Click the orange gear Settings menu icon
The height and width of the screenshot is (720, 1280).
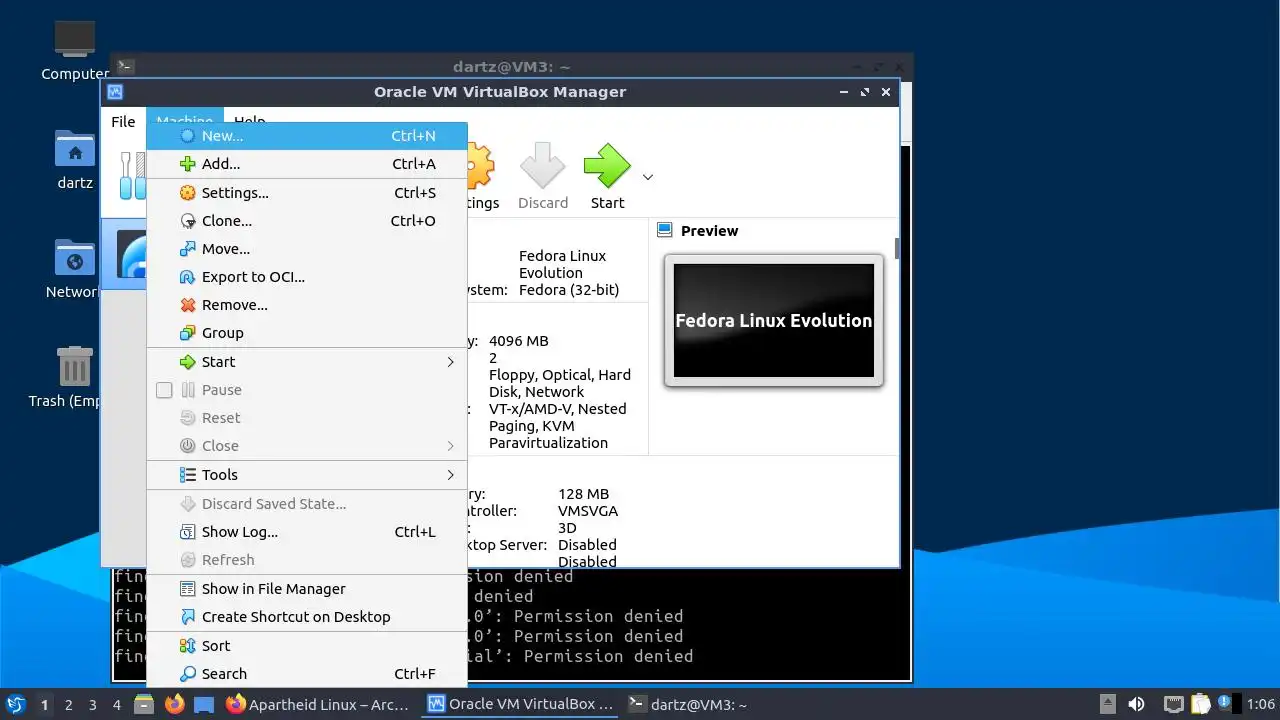(x=187, y=193)
